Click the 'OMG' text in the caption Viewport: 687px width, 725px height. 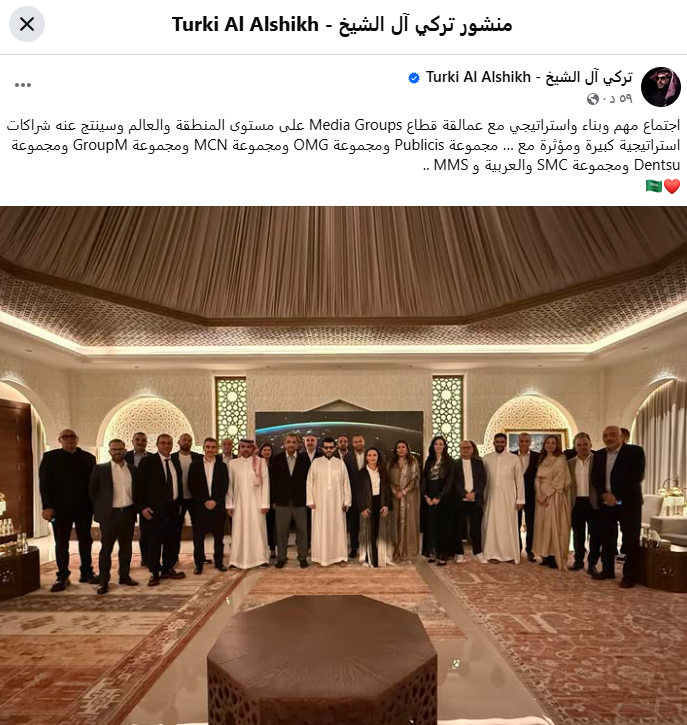311,145
